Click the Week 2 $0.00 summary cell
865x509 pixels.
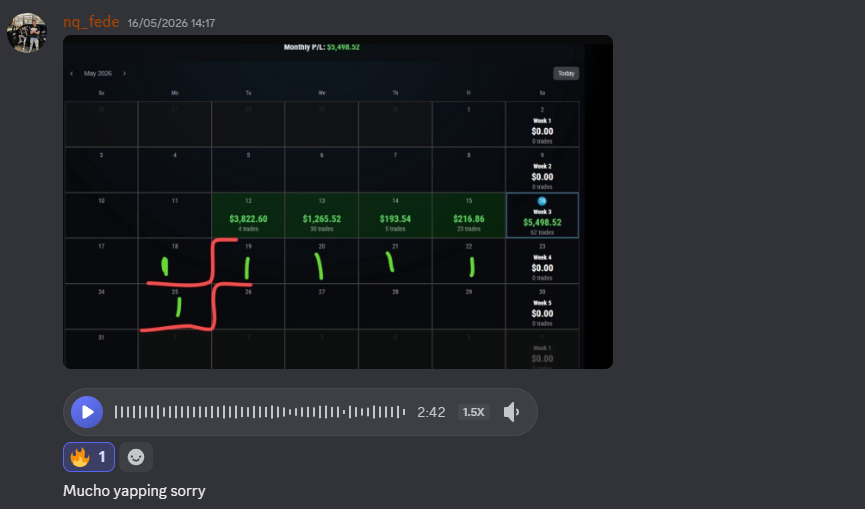(542, 170)
